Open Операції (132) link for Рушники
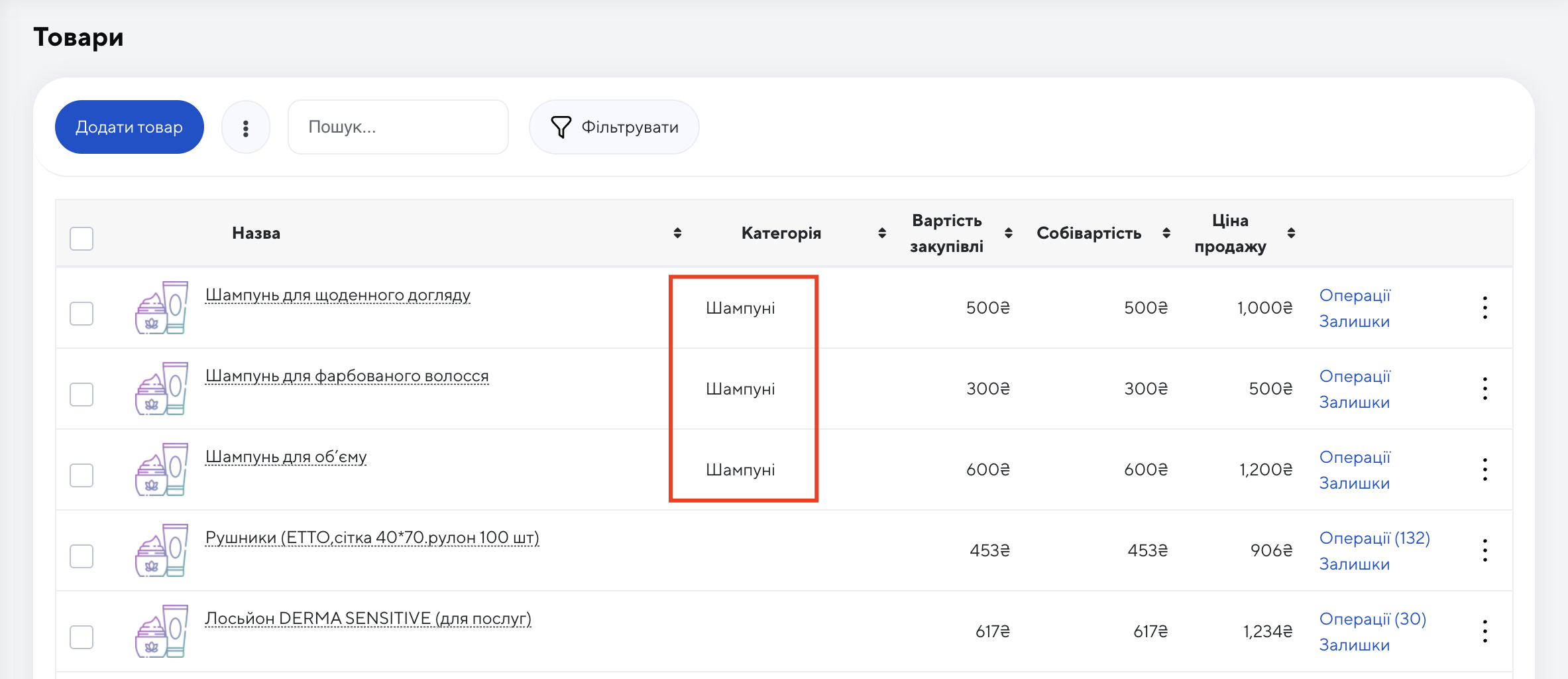The image size is (1568, 679). pos(1374,538)
